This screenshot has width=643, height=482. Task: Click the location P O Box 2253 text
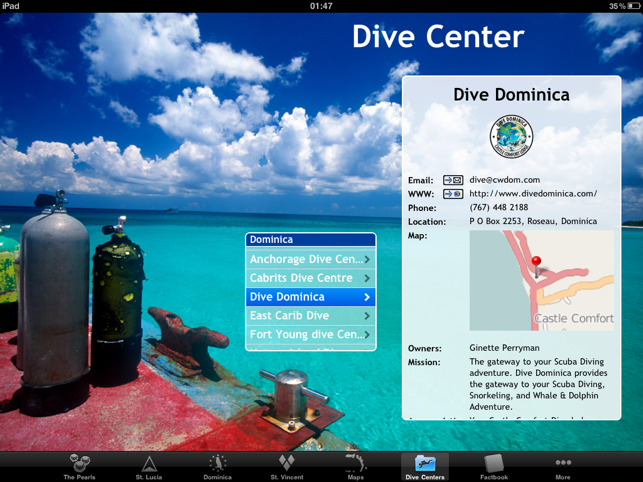click(x=533, y=221)
